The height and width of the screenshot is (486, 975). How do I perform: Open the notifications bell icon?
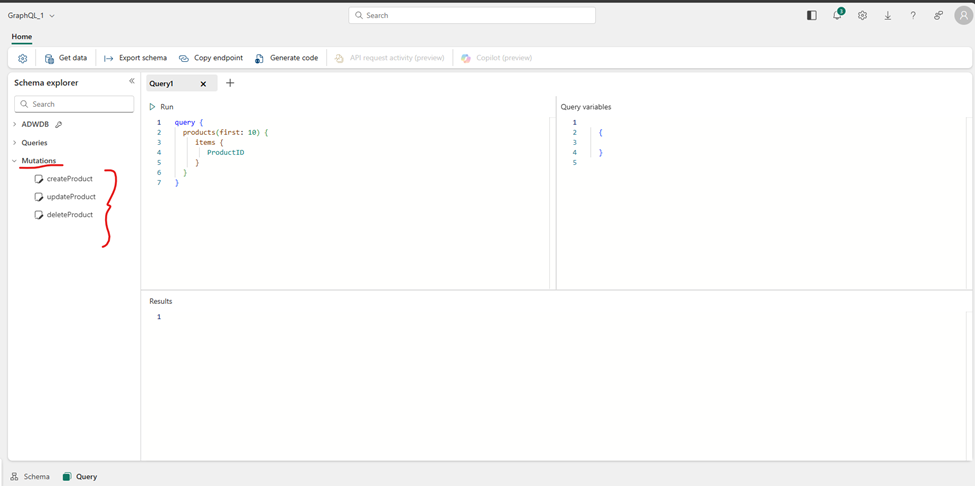pos(837,16)
